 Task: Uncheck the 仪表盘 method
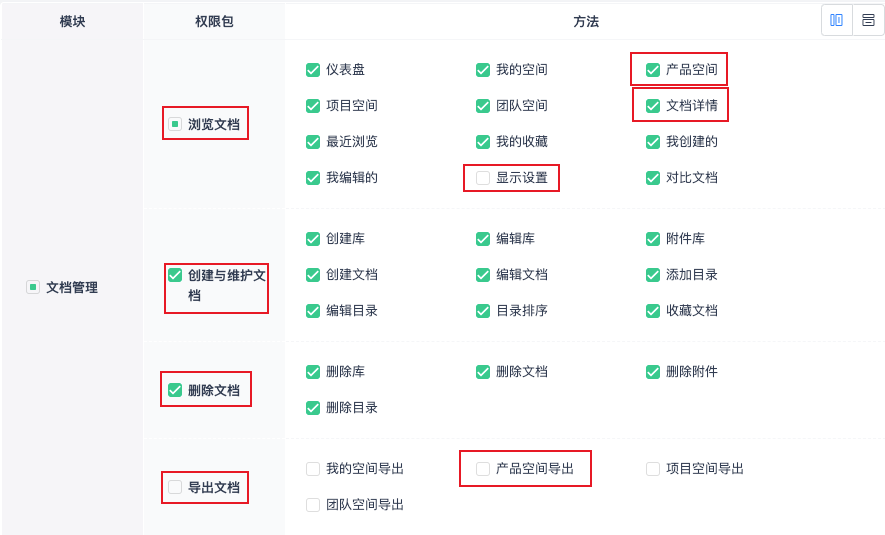click(x=313, y=70)
